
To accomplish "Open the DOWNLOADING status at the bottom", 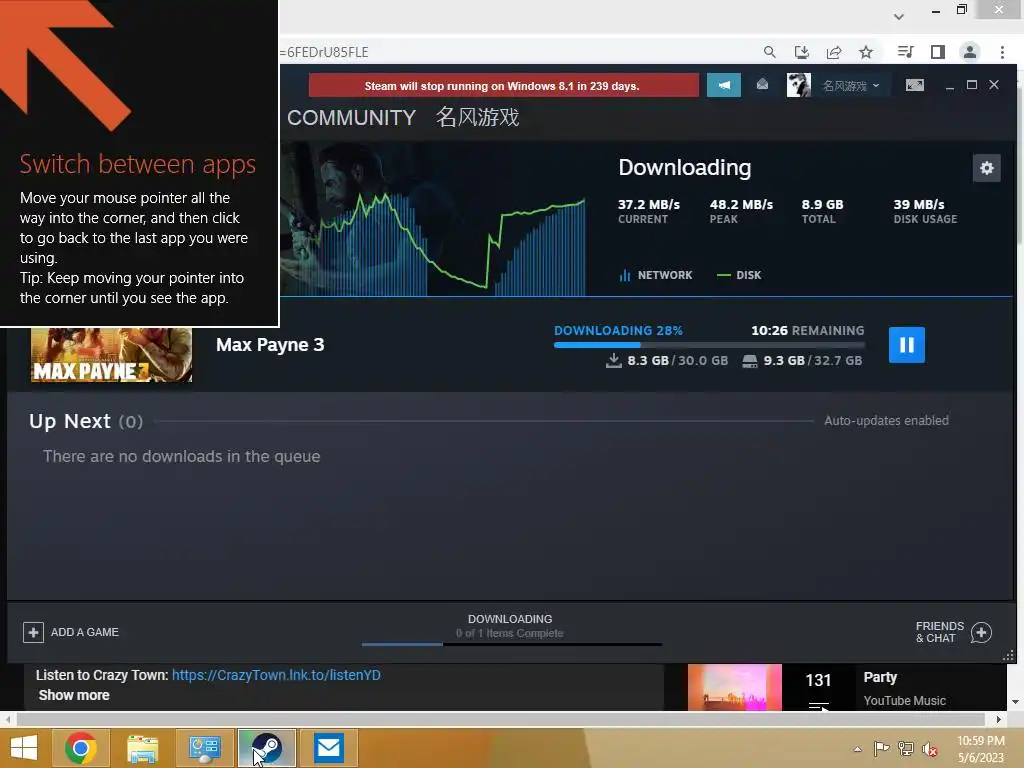I will (509, 618).
